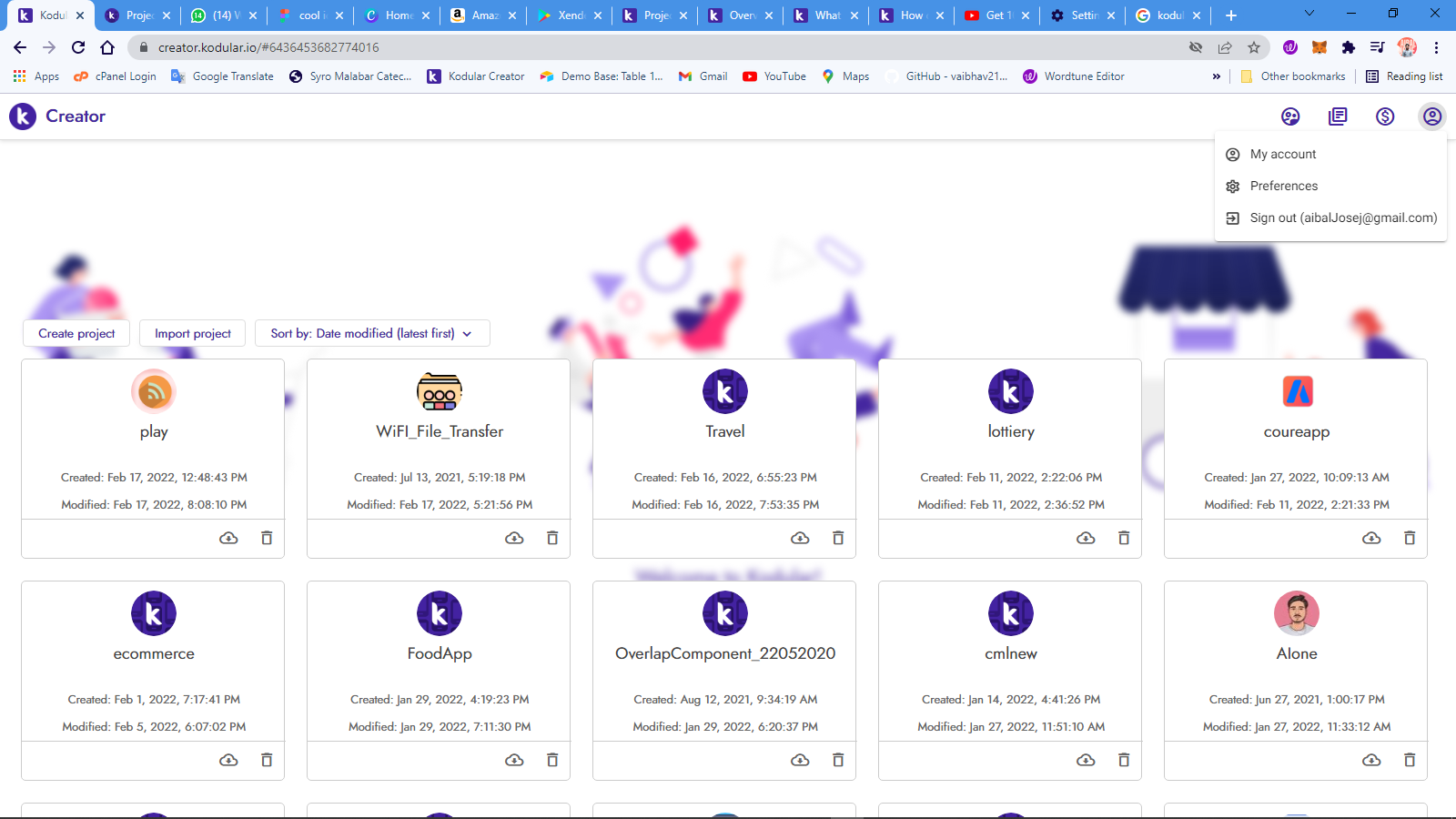Click the Create project button
The width and height of the screenshot is (1456, 819).
[x=76, y=333]
